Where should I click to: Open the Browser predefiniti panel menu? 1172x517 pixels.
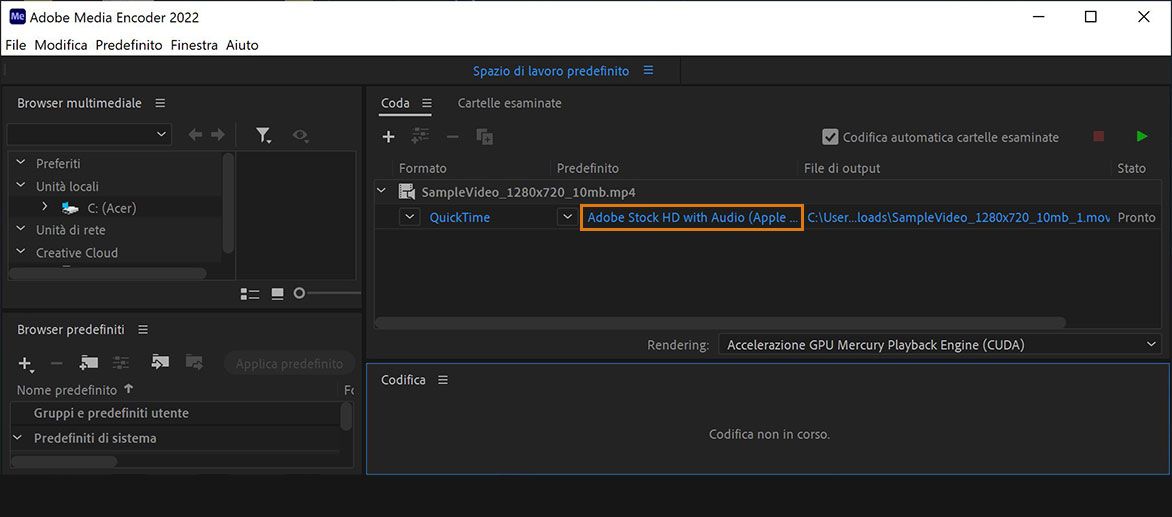(x=144, y=329)
